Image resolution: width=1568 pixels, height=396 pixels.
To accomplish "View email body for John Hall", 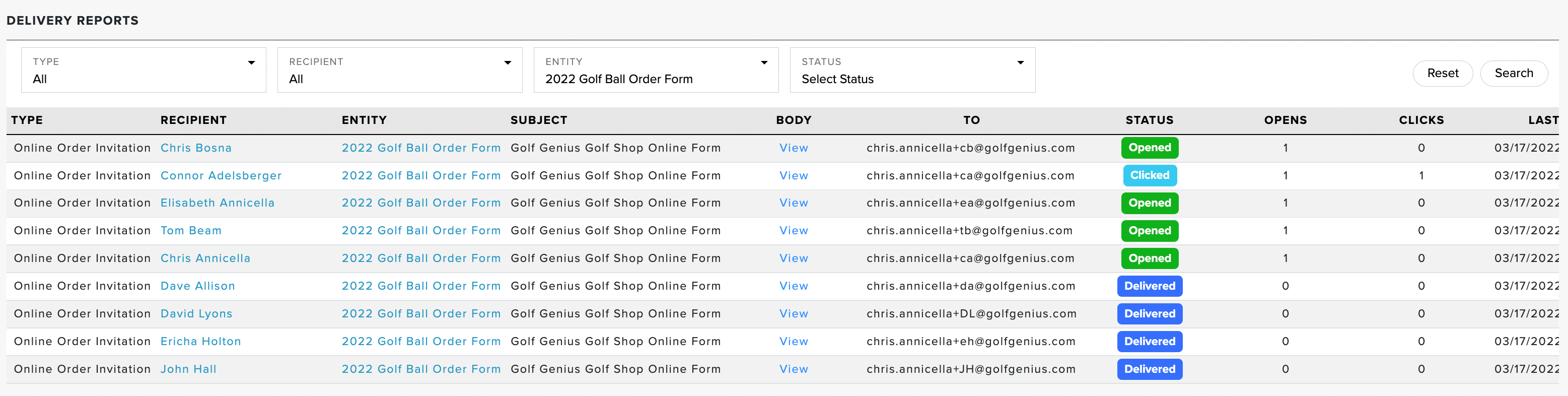I will [794, 369].
